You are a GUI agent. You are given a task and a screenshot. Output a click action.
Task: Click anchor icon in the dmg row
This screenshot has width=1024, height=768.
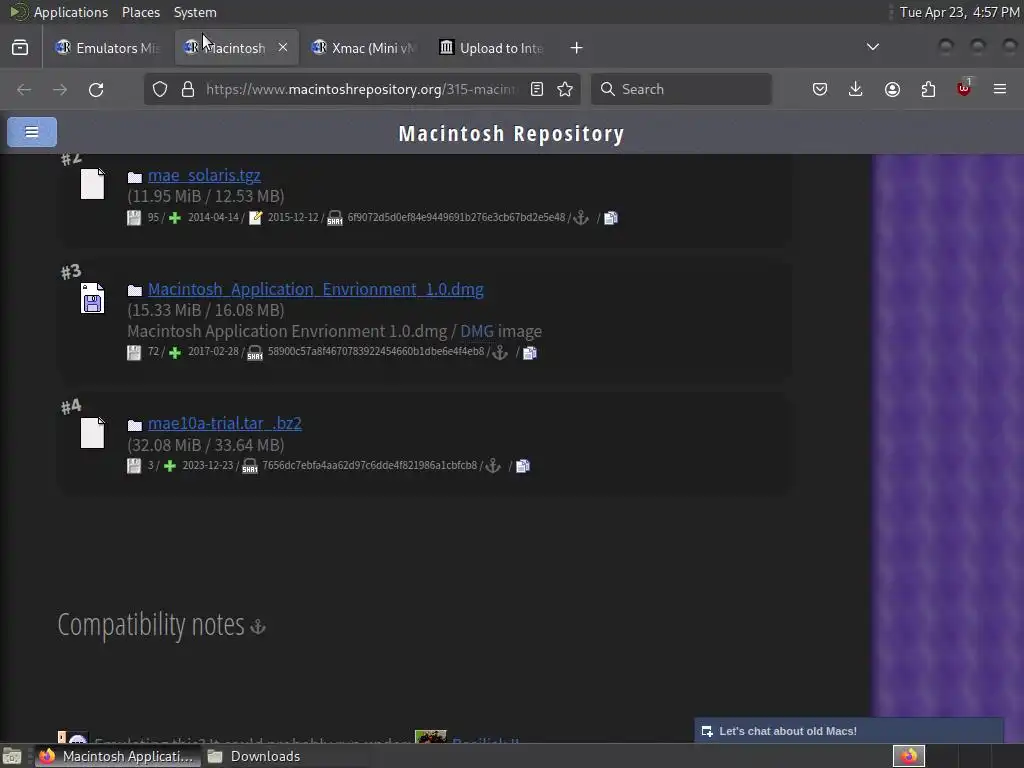500,353
